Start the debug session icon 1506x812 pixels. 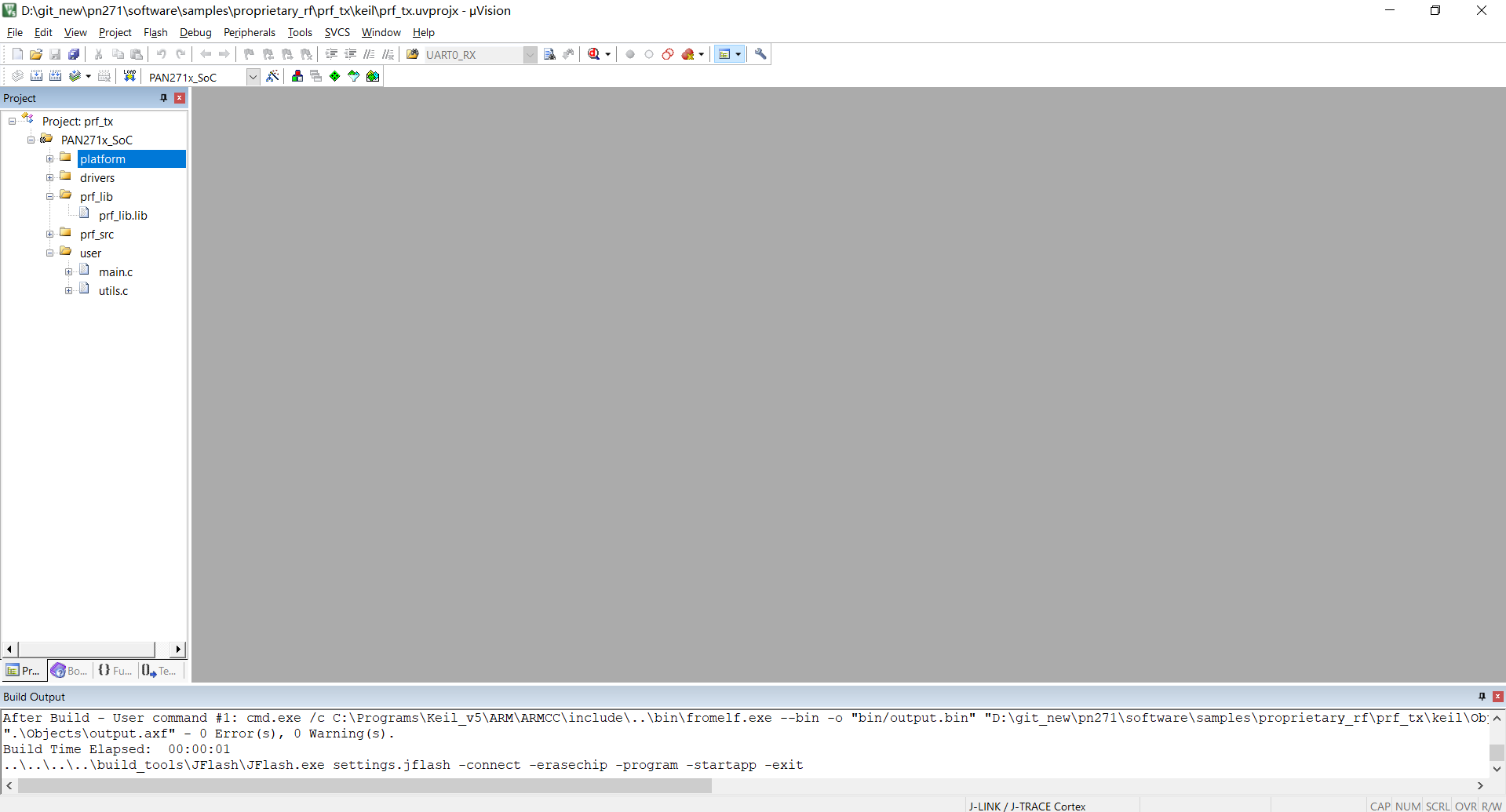[594, 54]
